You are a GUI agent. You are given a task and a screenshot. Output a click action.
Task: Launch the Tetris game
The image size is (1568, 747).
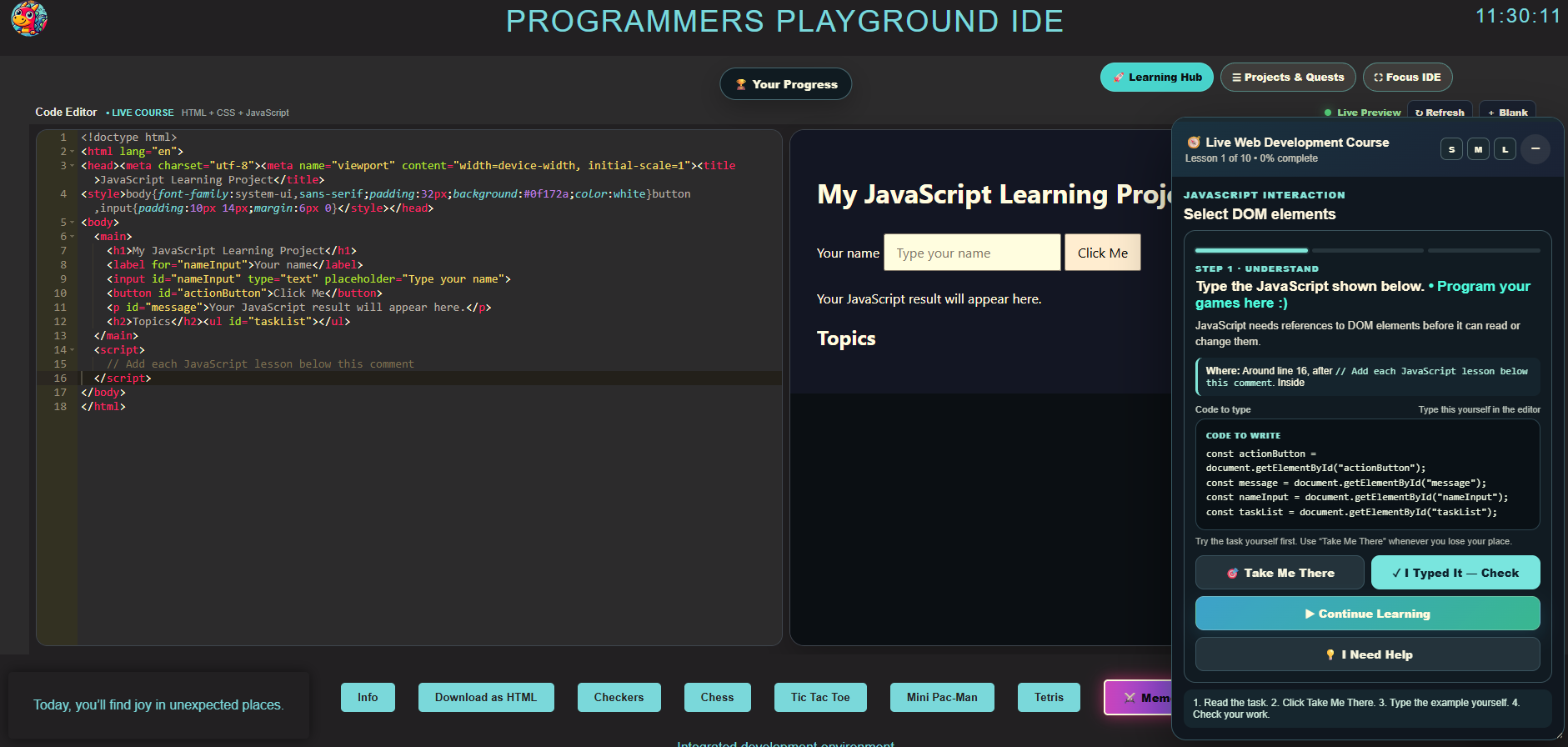click(x=1049, y=698)
